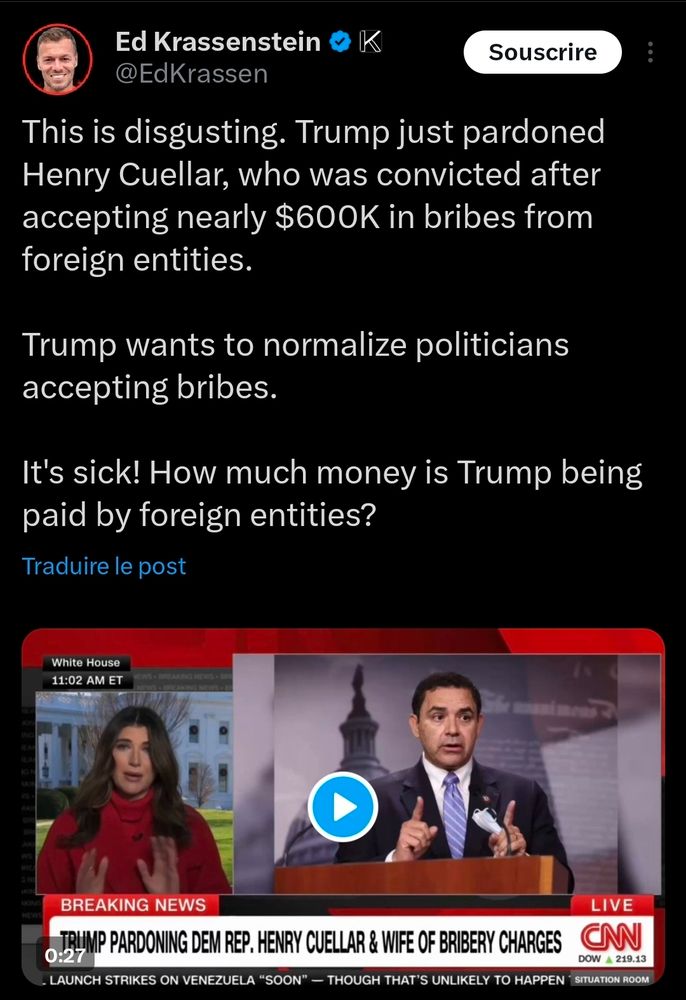Click the blue verified checkmark badge

[x=340, y=42]
